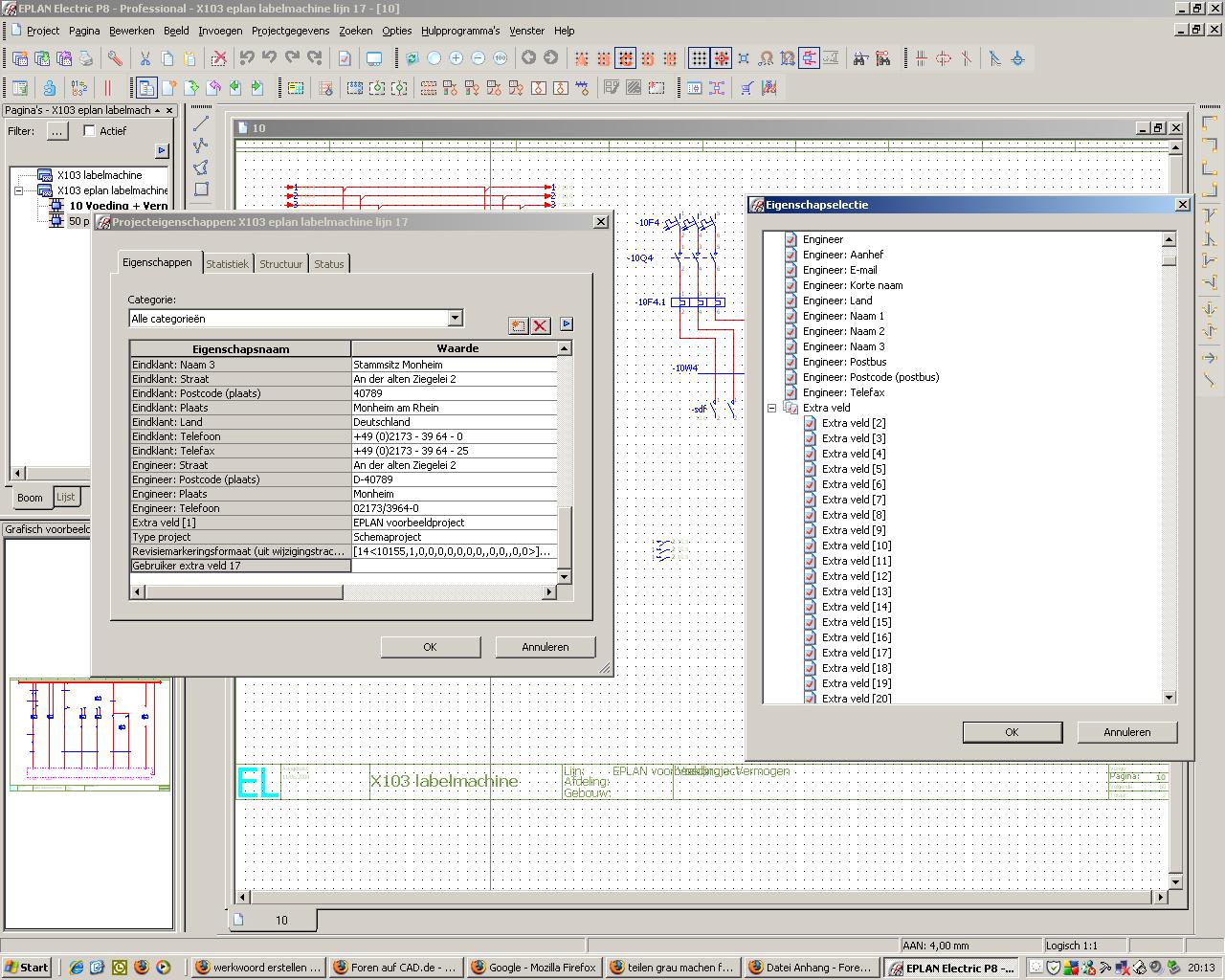The width and height of the screenshot is (1225, 980).
Task: Click the Copy icon in toolbar
Action: point(167,58)
